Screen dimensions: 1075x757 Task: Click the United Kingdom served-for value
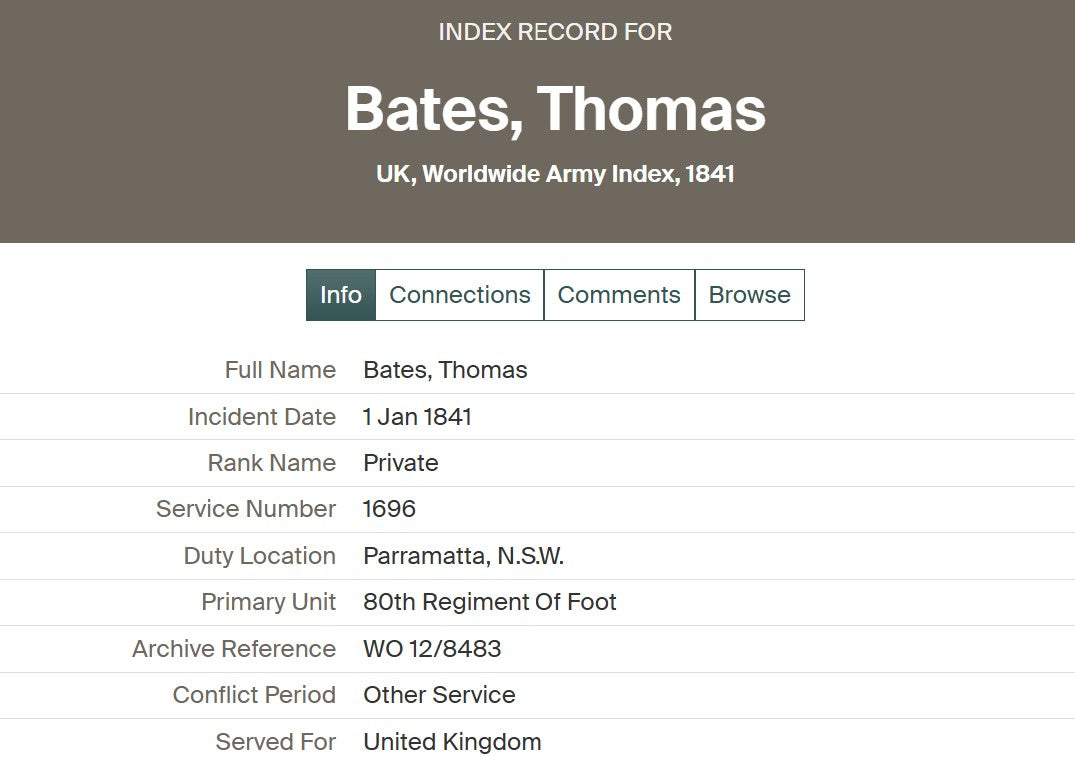coord(452,742)
